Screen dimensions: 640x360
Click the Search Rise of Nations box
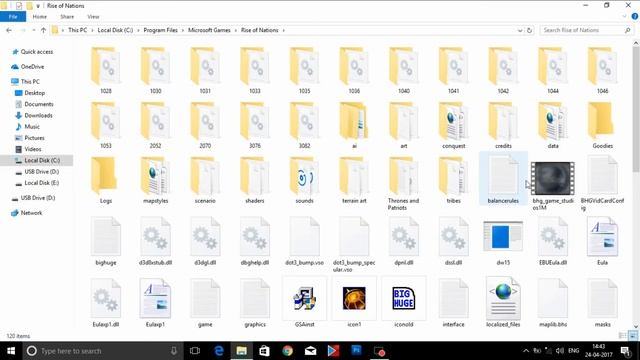(x=586, y=30)
